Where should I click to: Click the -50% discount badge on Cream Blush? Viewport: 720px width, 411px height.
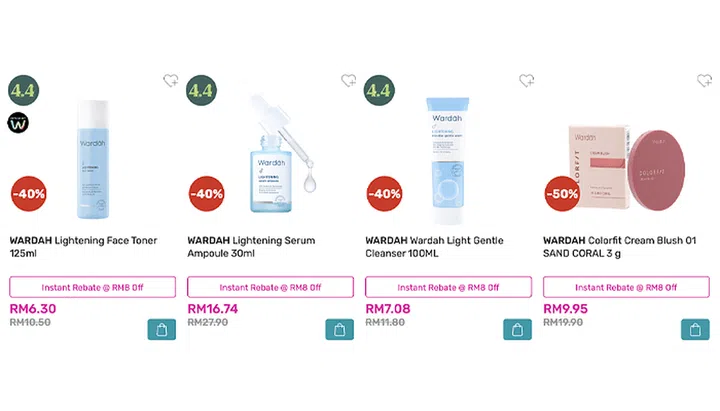[x=563, y=193]
